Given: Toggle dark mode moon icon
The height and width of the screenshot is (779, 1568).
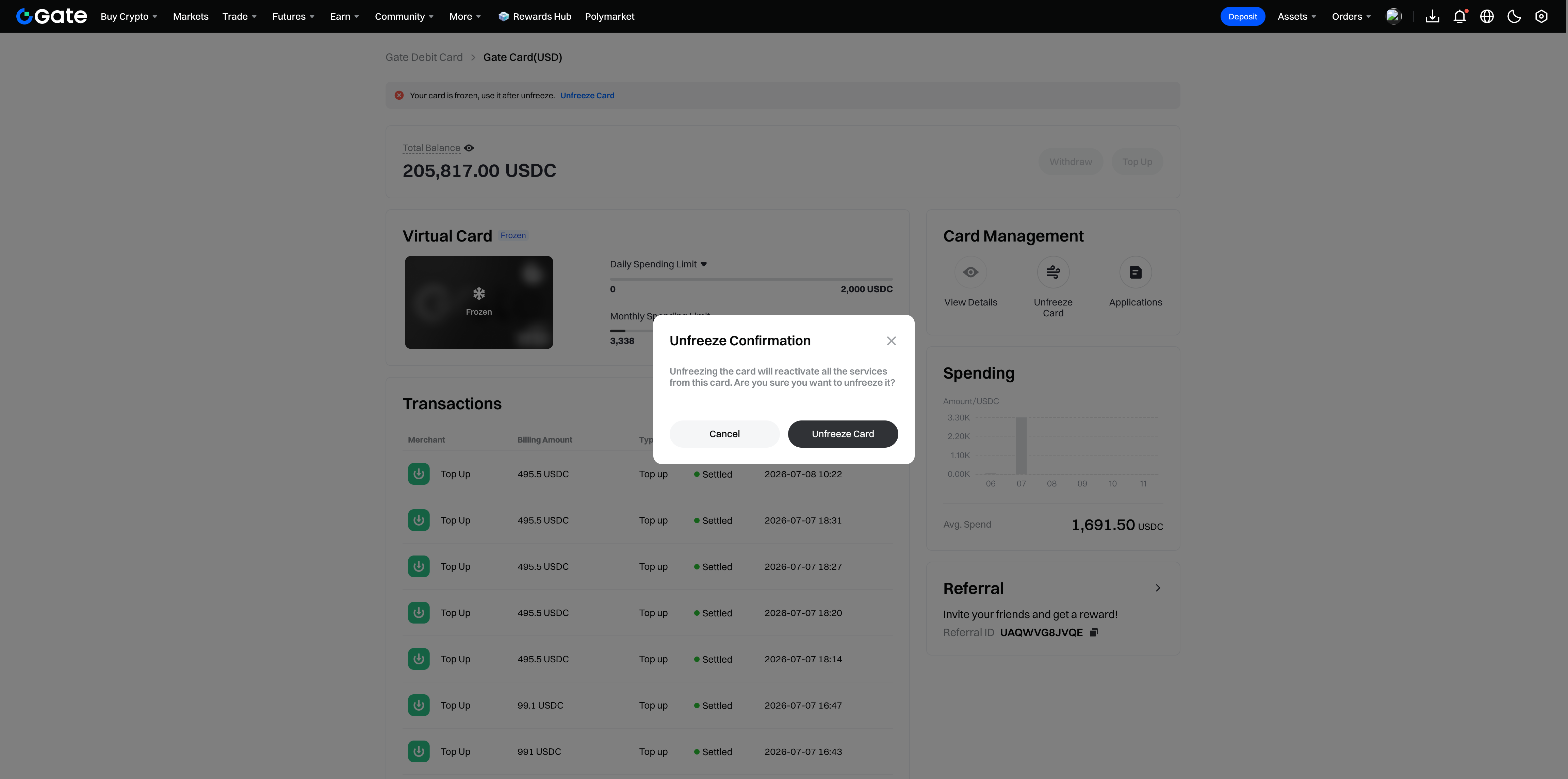Looking at the screenshot, I should coord(1514,16).
